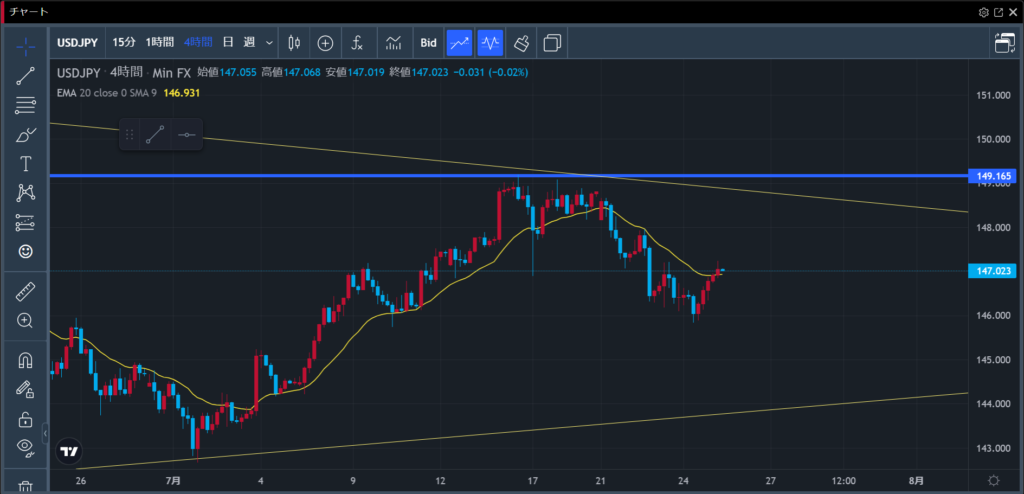Click the paintbrush chart style icon
This screenshot has width=1024, height=494.
pyautogui.click(x=521, y=43)
